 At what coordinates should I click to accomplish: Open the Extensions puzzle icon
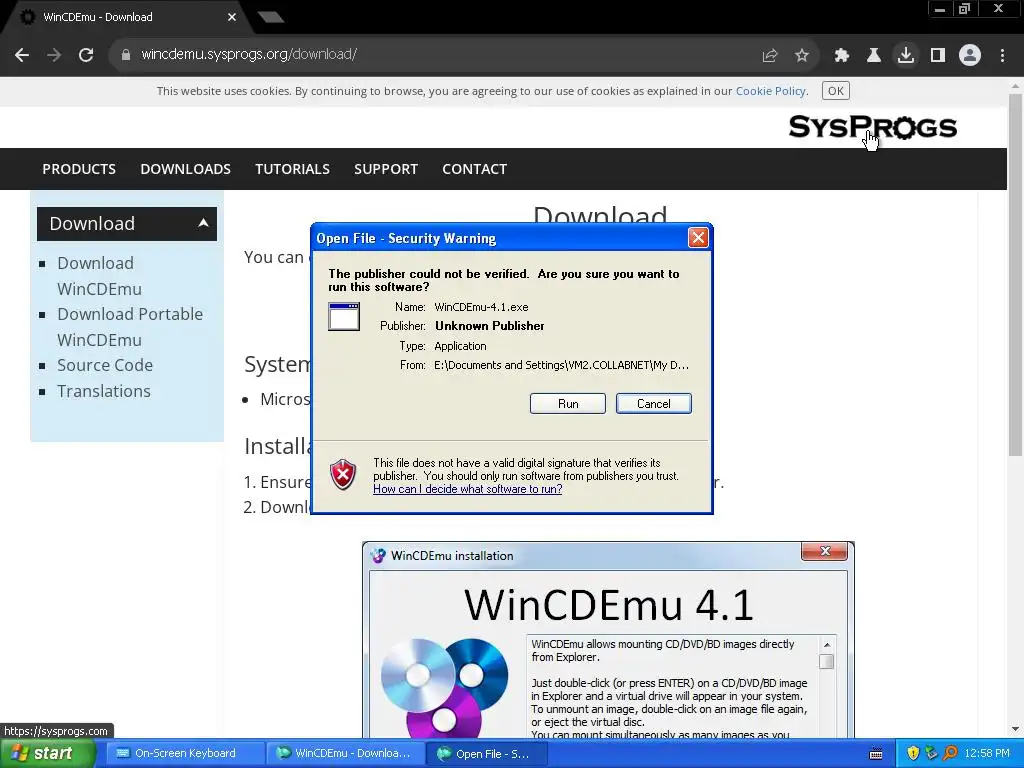[x=842, y=56]
